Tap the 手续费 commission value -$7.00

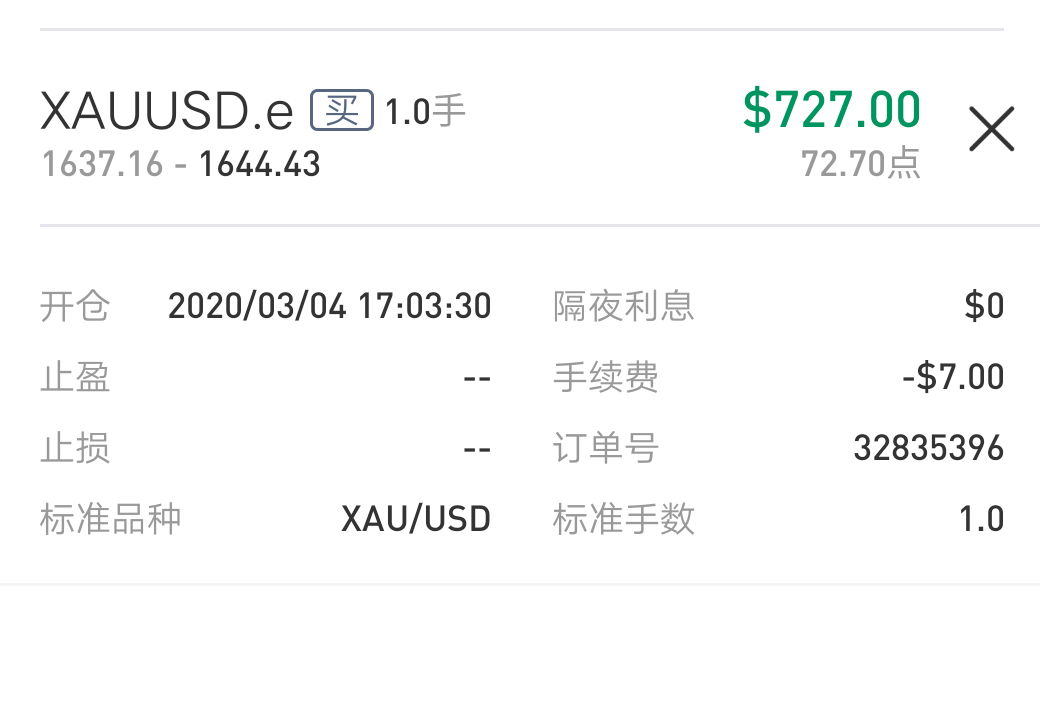coord(952,377)
